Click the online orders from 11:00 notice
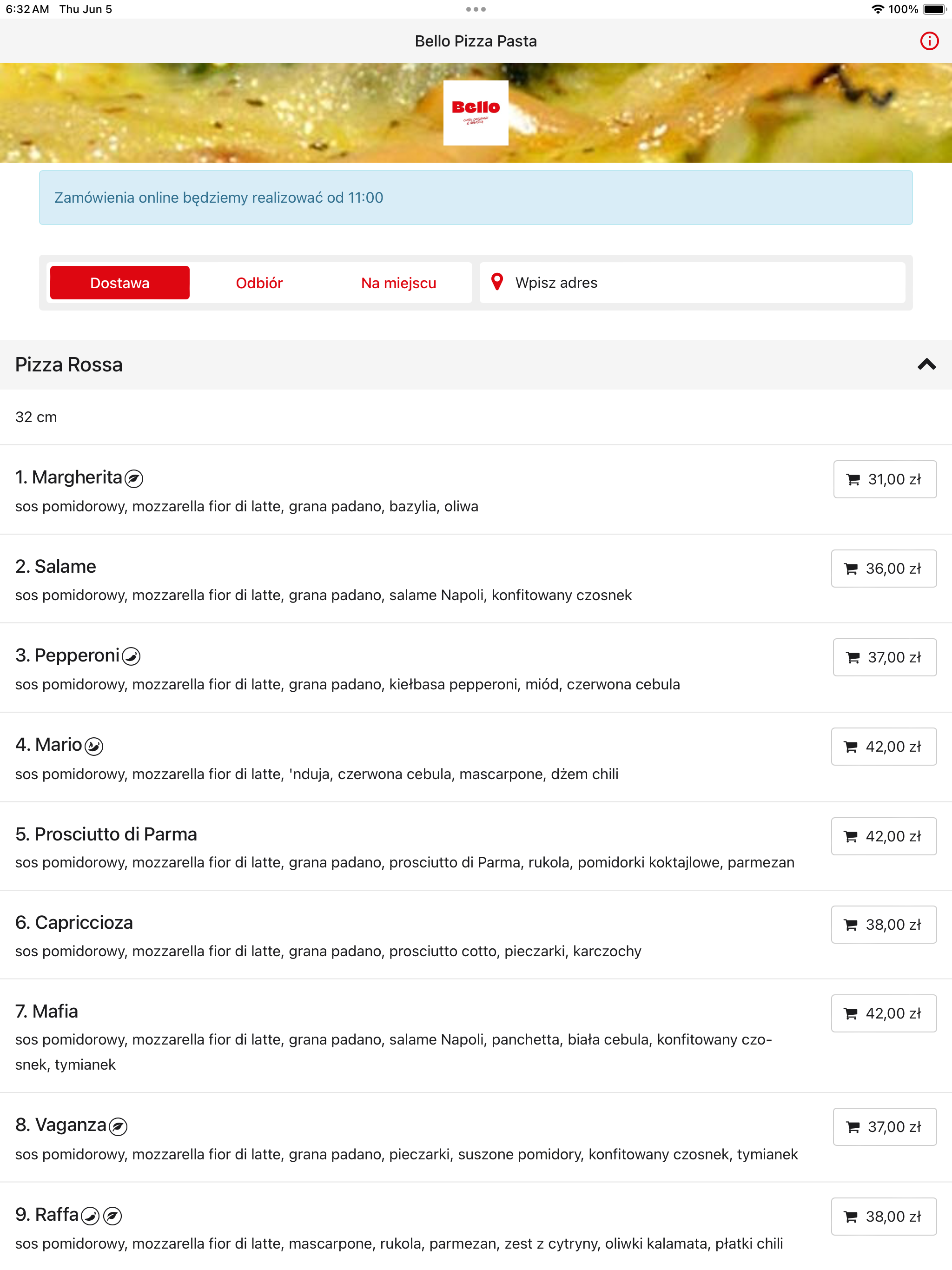This screenshot has width=952, height=1270. 476,198
